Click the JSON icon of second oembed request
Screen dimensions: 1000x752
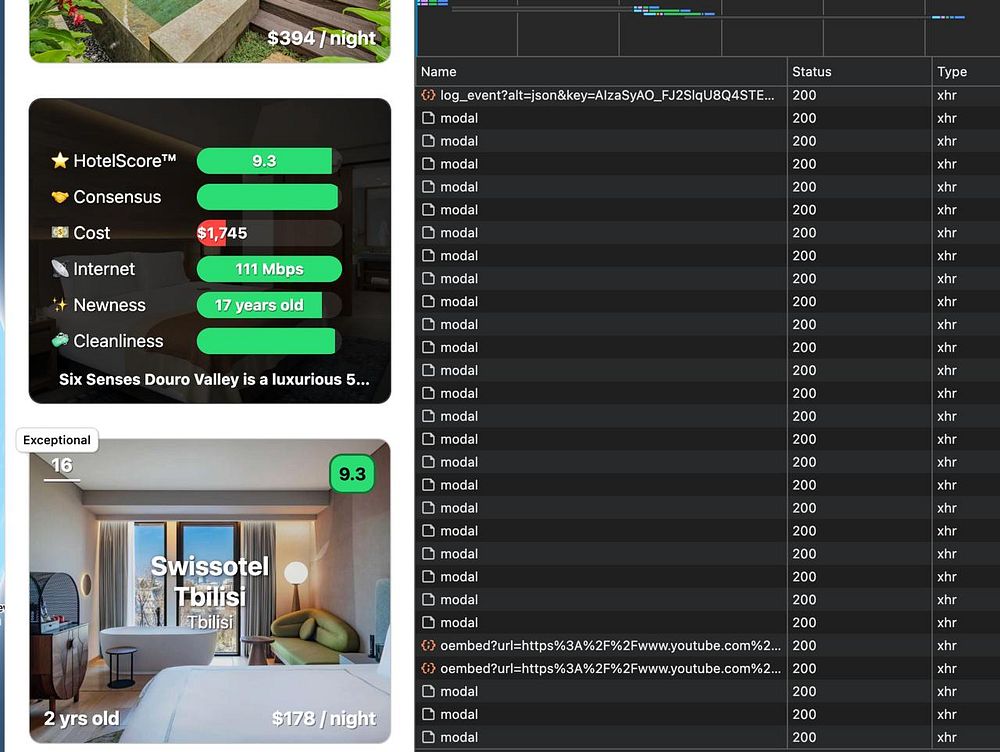[428, 668]
